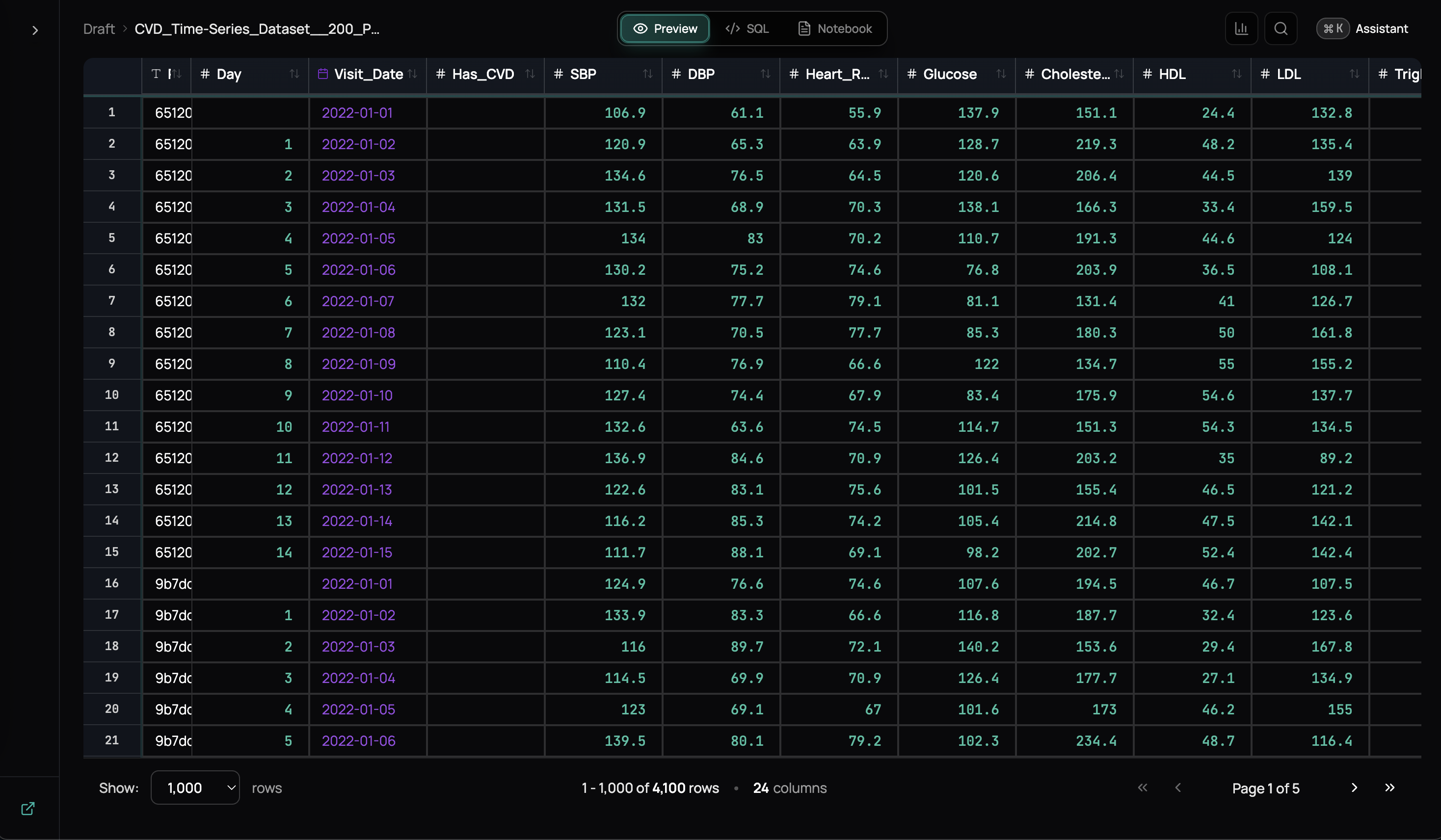
Task: Sort the Visit_Date column
Action: tap(412, 75)
